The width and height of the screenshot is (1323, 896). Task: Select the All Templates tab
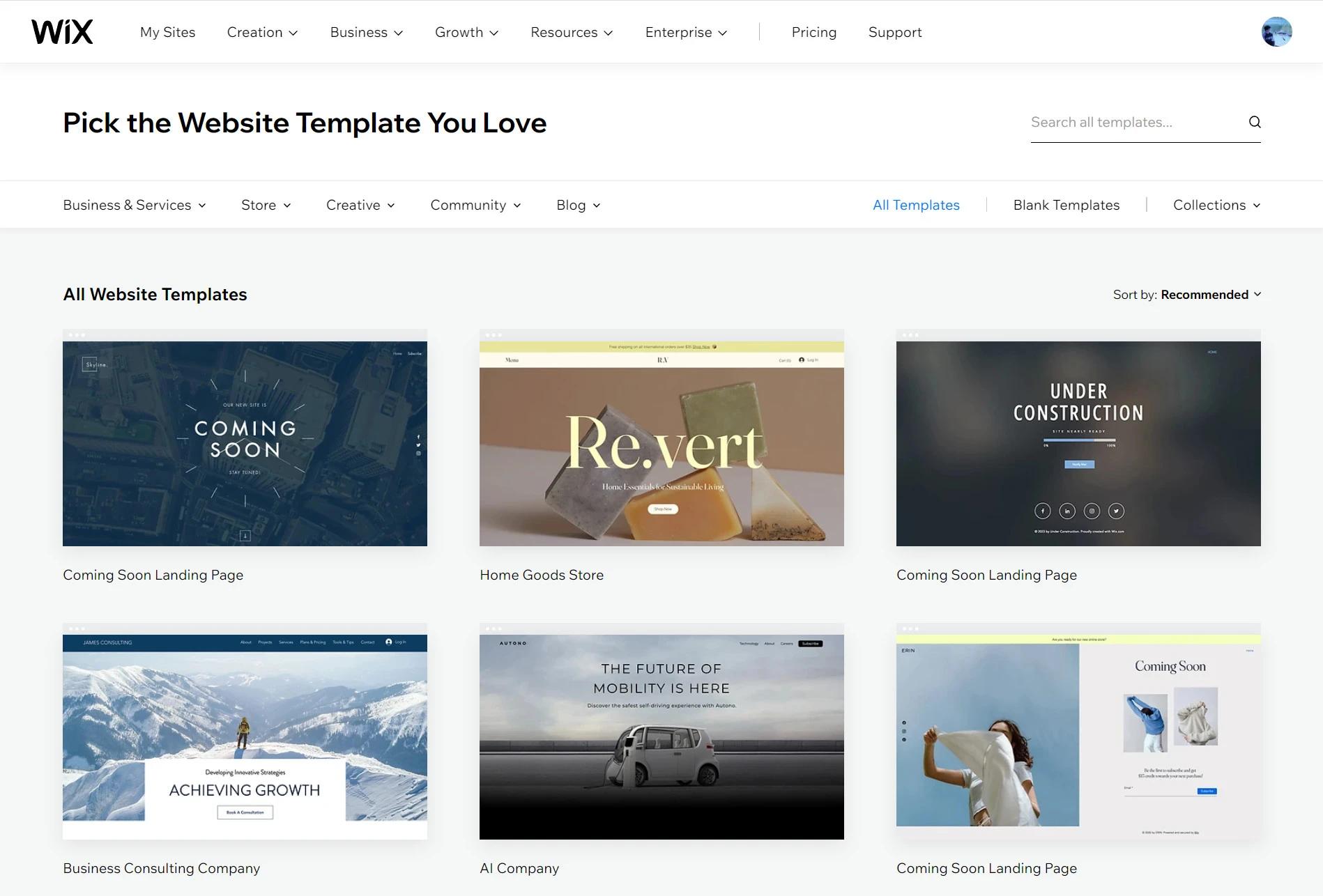(x=916, y=205)
